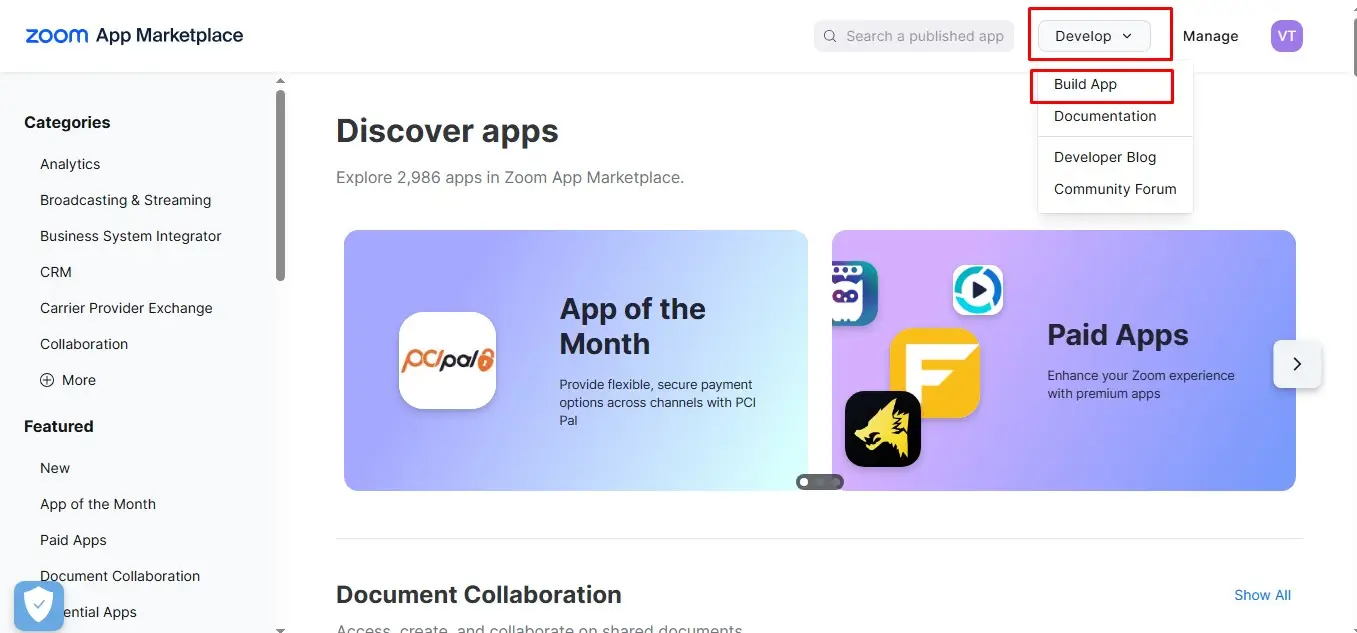Go to the Manage page

(1210, 36)
